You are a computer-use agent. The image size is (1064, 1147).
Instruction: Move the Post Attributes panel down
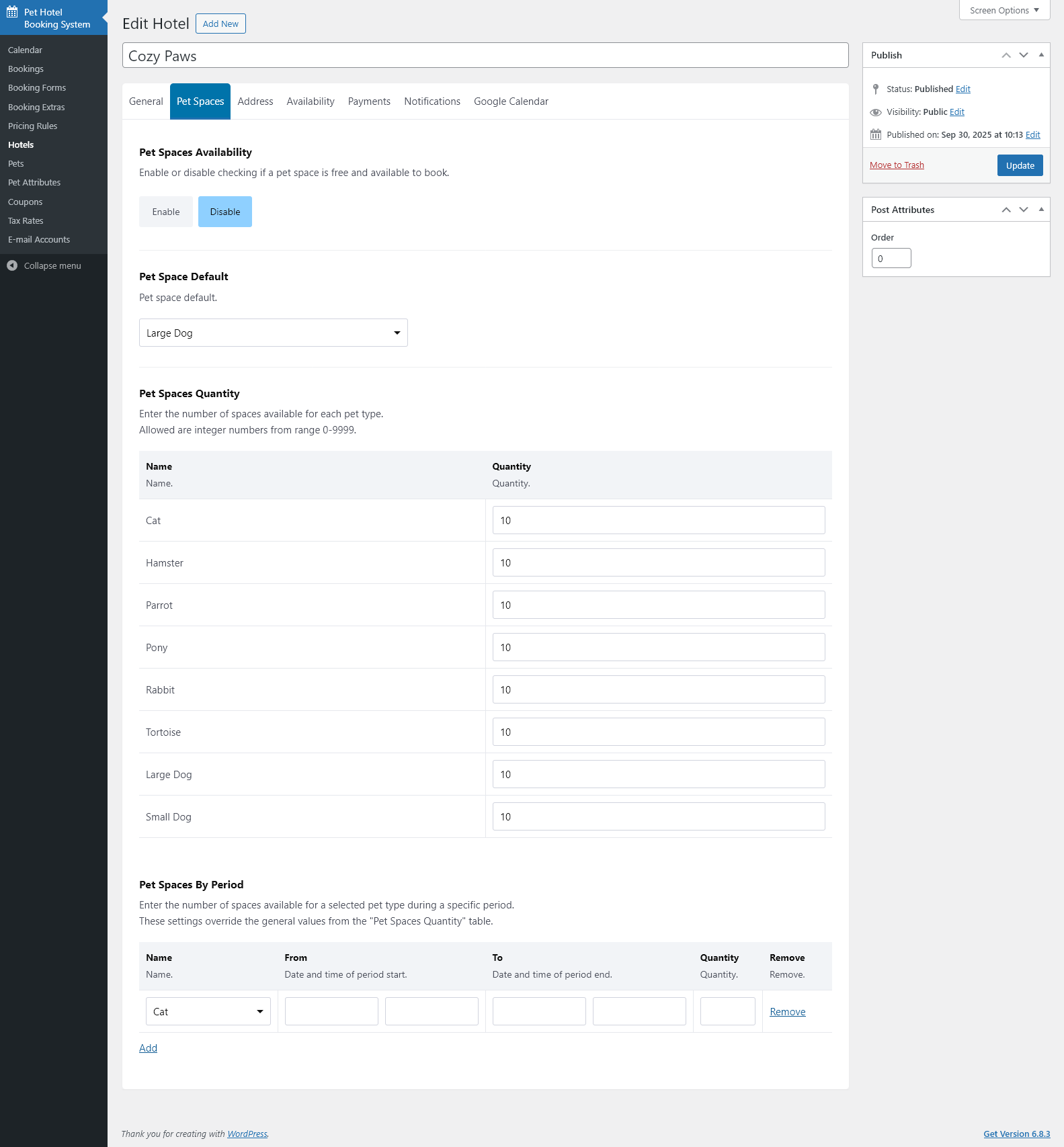tap(1023, 210)
